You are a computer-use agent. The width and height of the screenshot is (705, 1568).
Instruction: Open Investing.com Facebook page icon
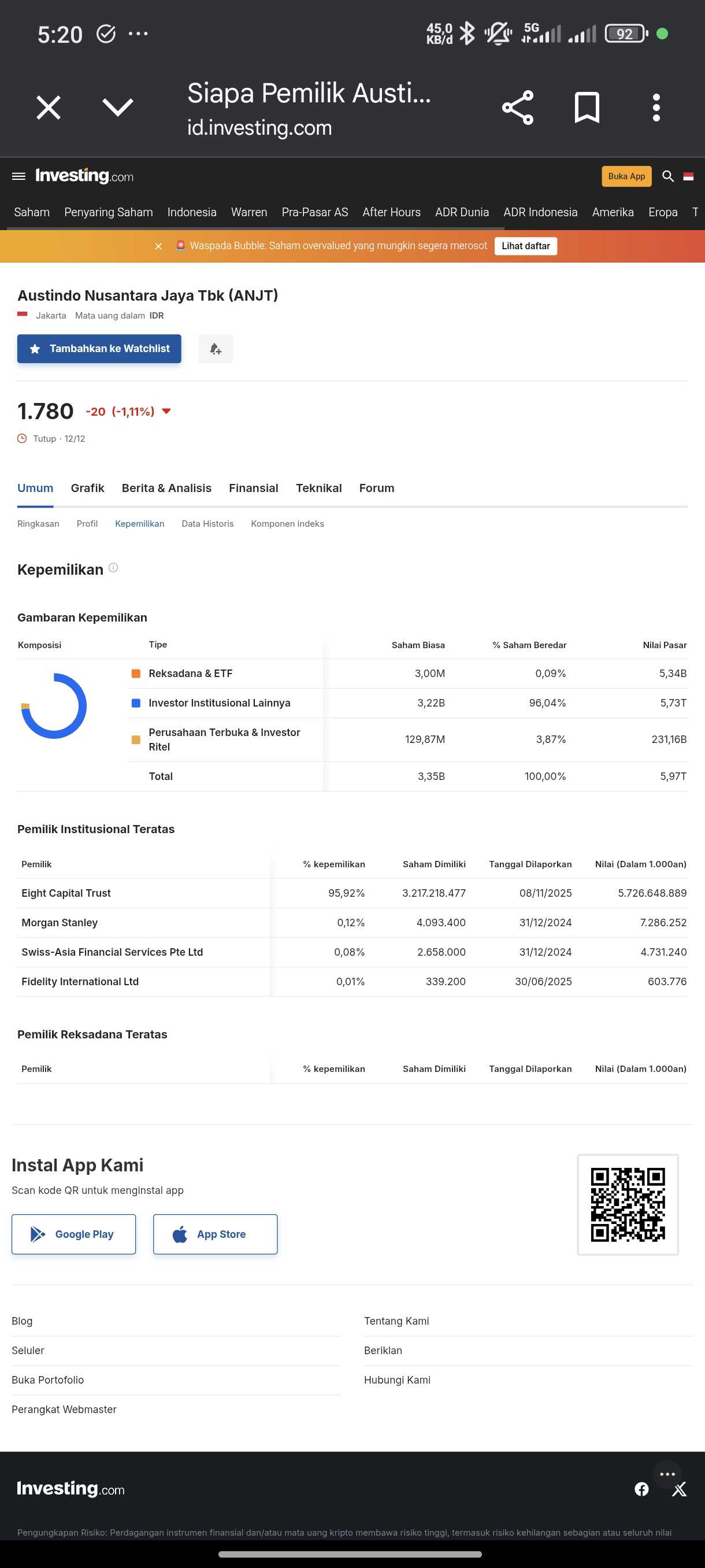point(642,1489)
